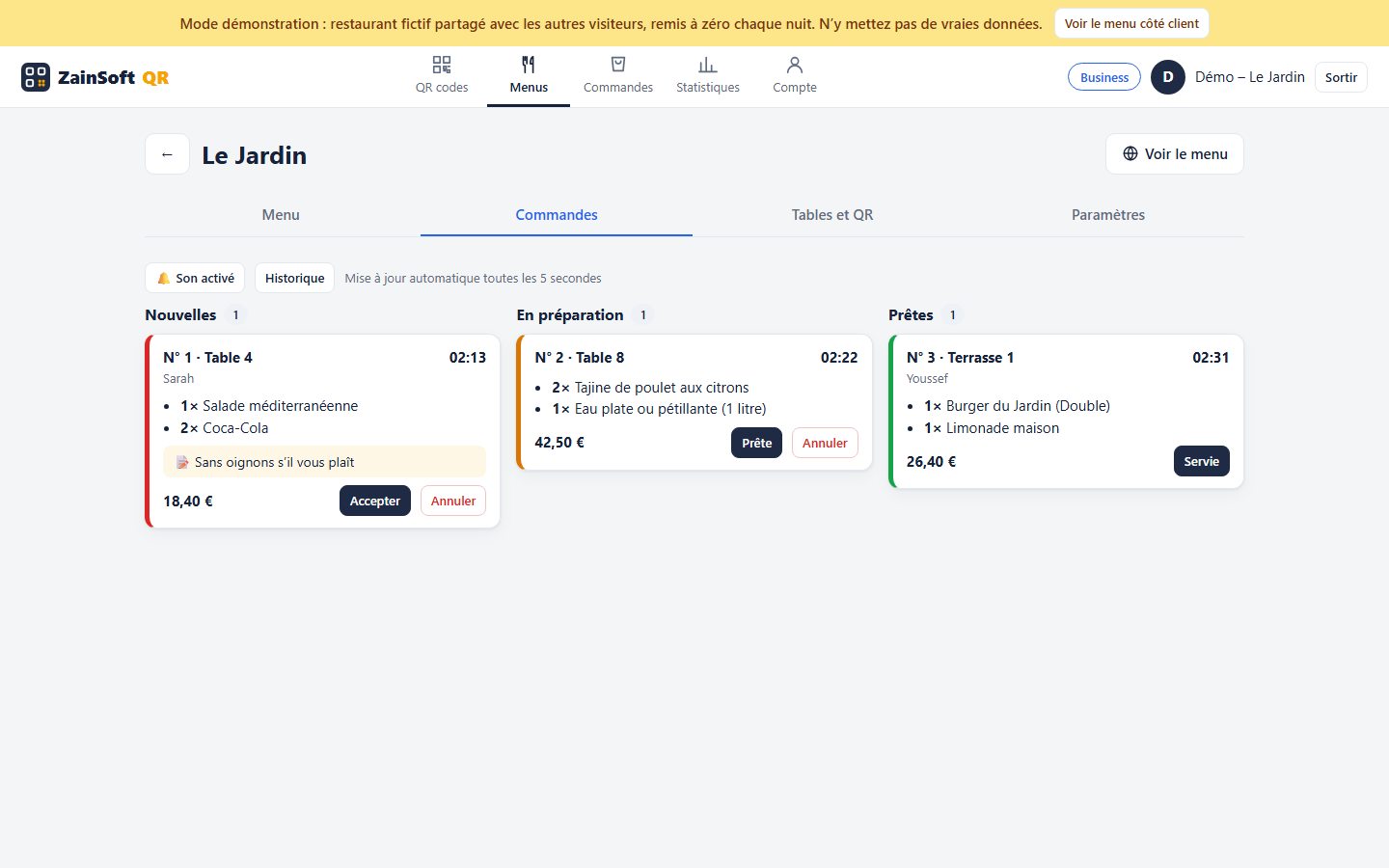This screenshot has width=1389, height=868.
Task: Click the Prêtes column header
Action: click(x=911, y=314)
